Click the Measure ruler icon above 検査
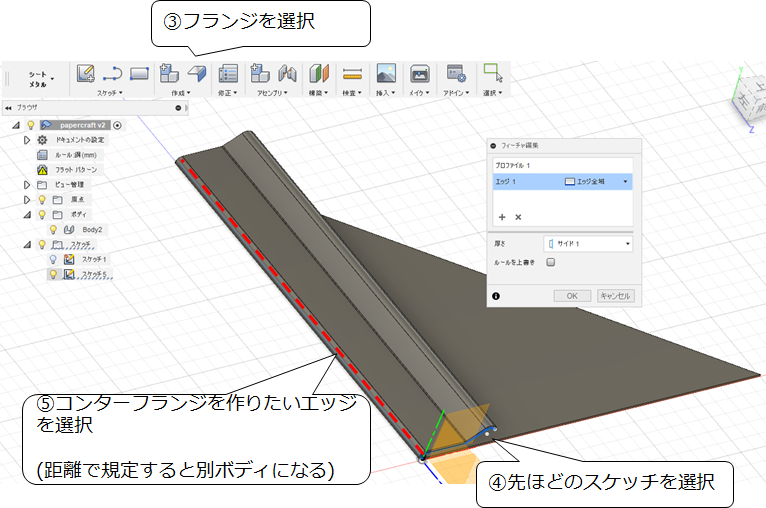The width and height of the screenshot is (766, 508). tap(352, 74)
